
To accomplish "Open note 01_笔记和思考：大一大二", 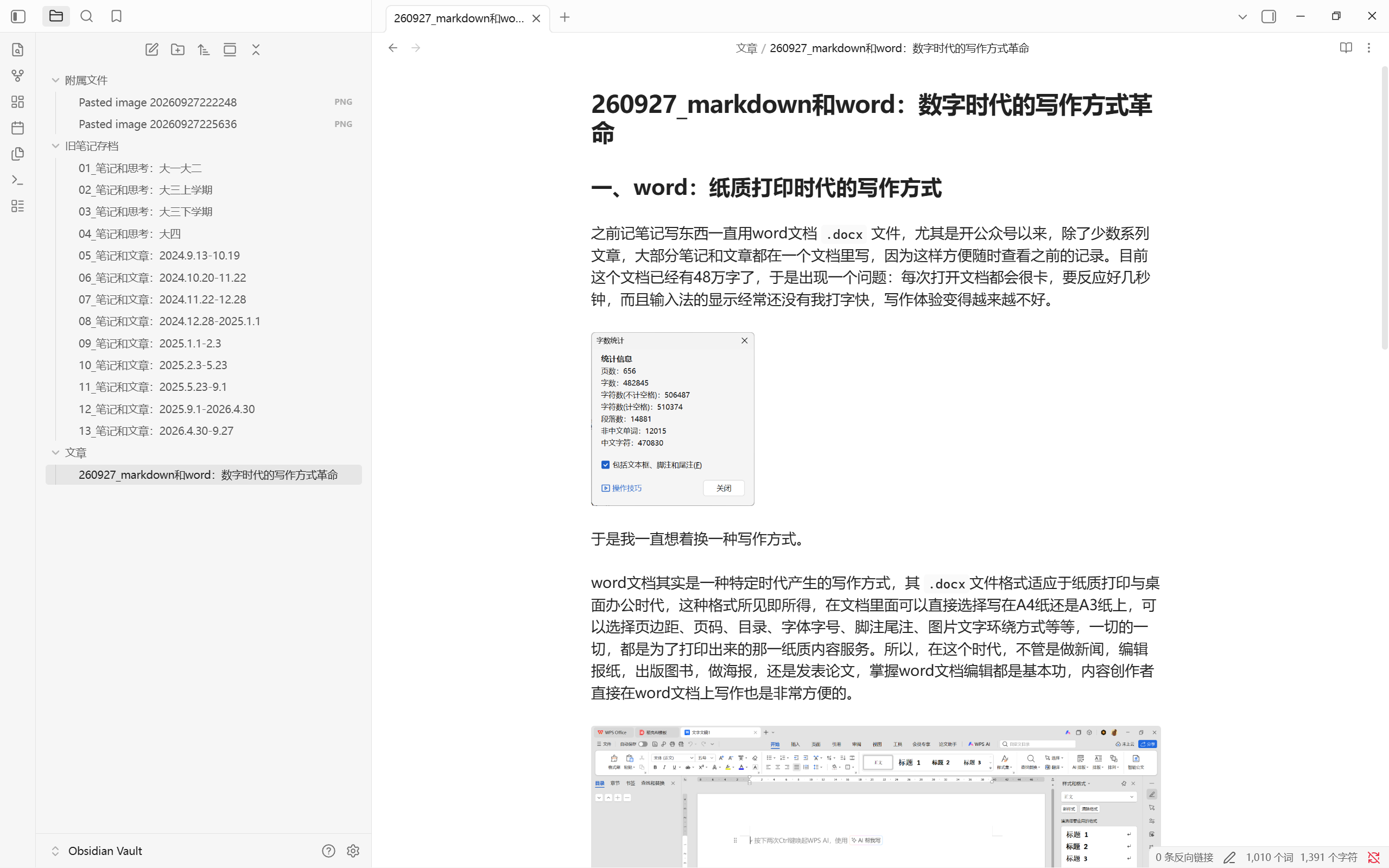I will 204,168.
